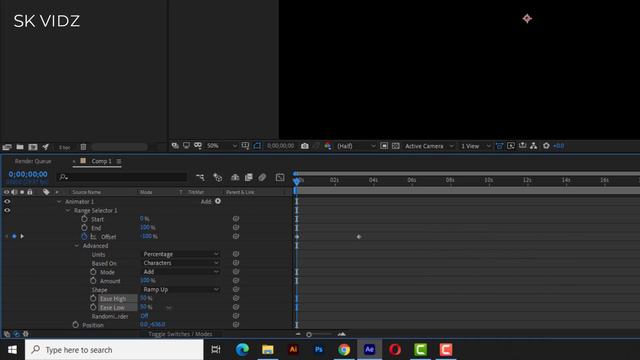Image resolution: width=640 pixels, height=360 pixels.
Task: Open the composition flowchart icon
Action: point(533,146)
